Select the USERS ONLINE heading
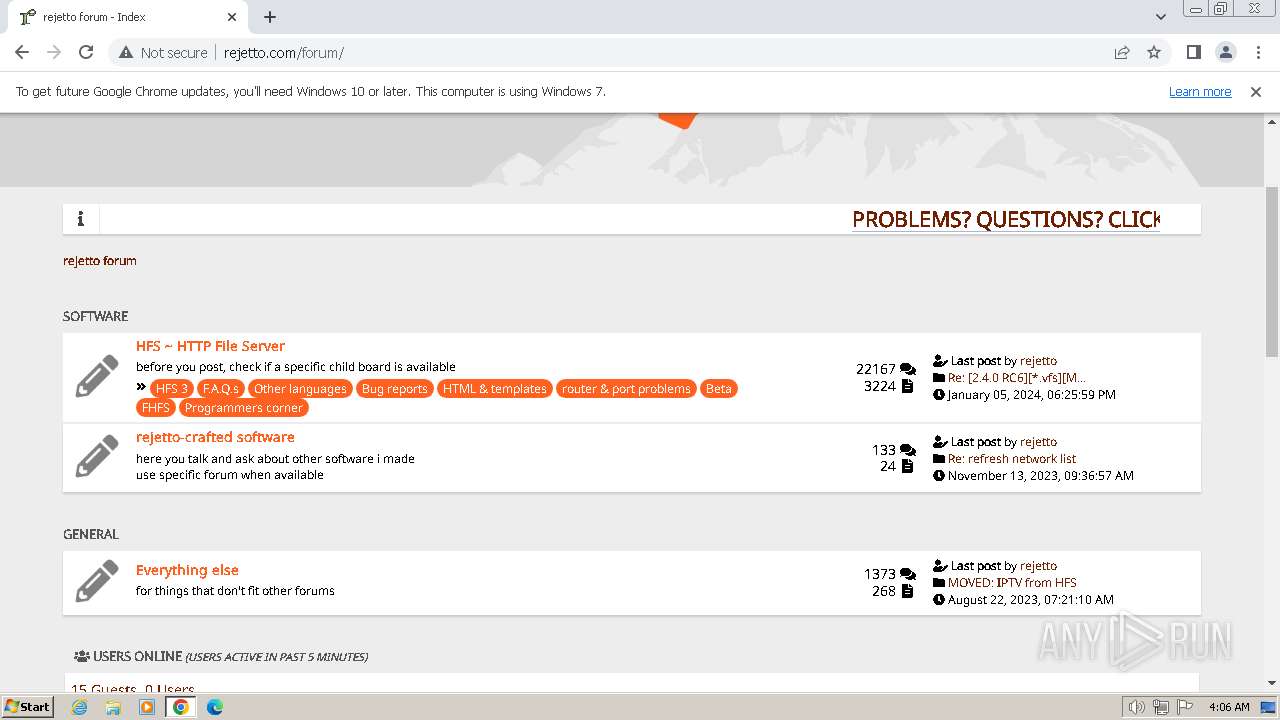 (220, 657)
